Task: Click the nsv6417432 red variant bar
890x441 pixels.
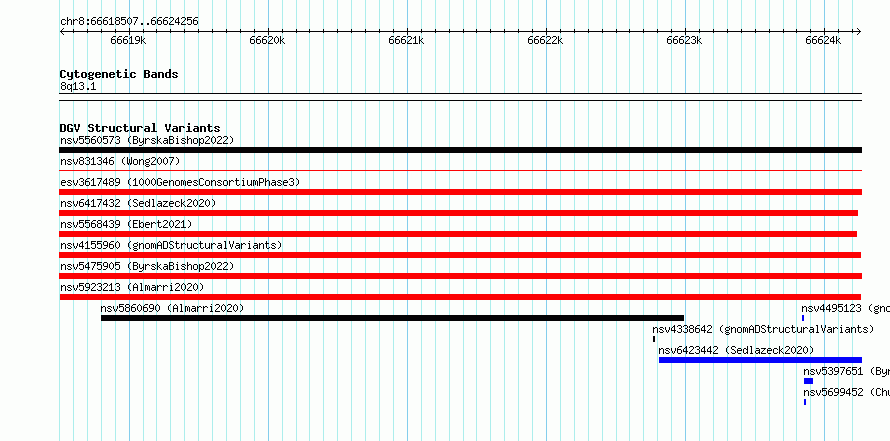Action: (x=459, y=213)
